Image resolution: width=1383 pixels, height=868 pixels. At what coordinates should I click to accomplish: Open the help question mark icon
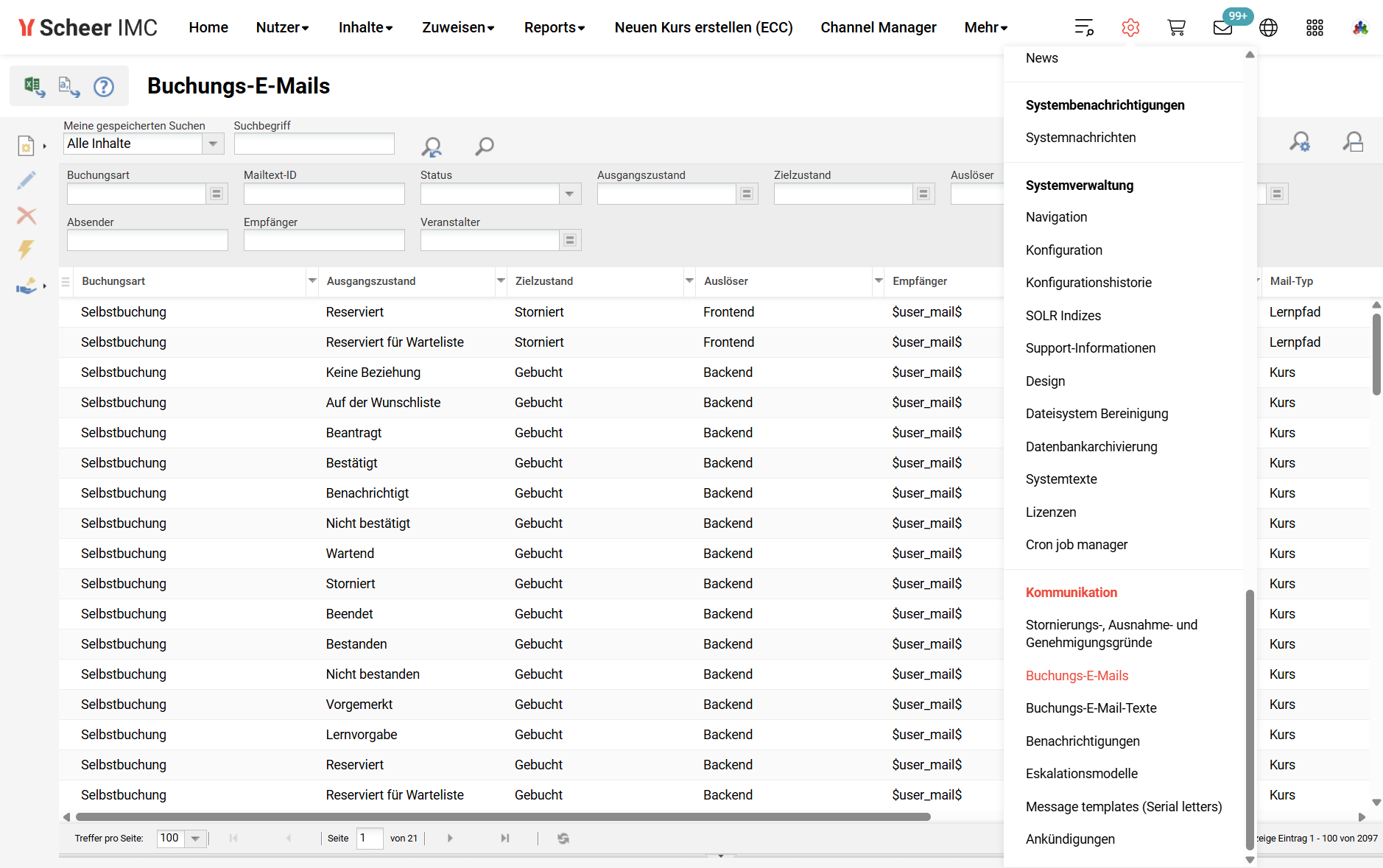tap(104, 87)
